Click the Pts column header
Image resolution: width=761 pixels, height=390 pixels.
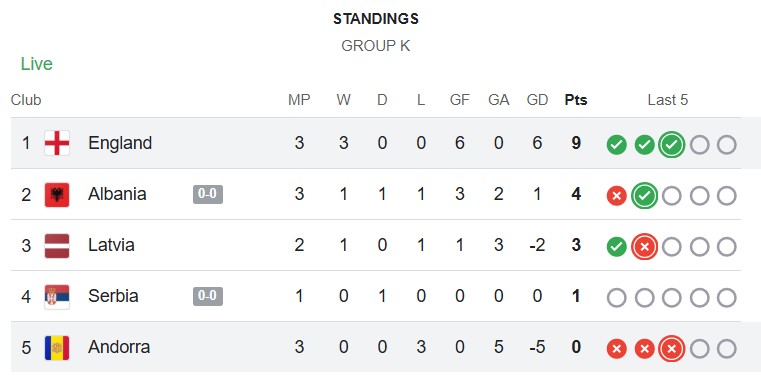coord(576,100)
